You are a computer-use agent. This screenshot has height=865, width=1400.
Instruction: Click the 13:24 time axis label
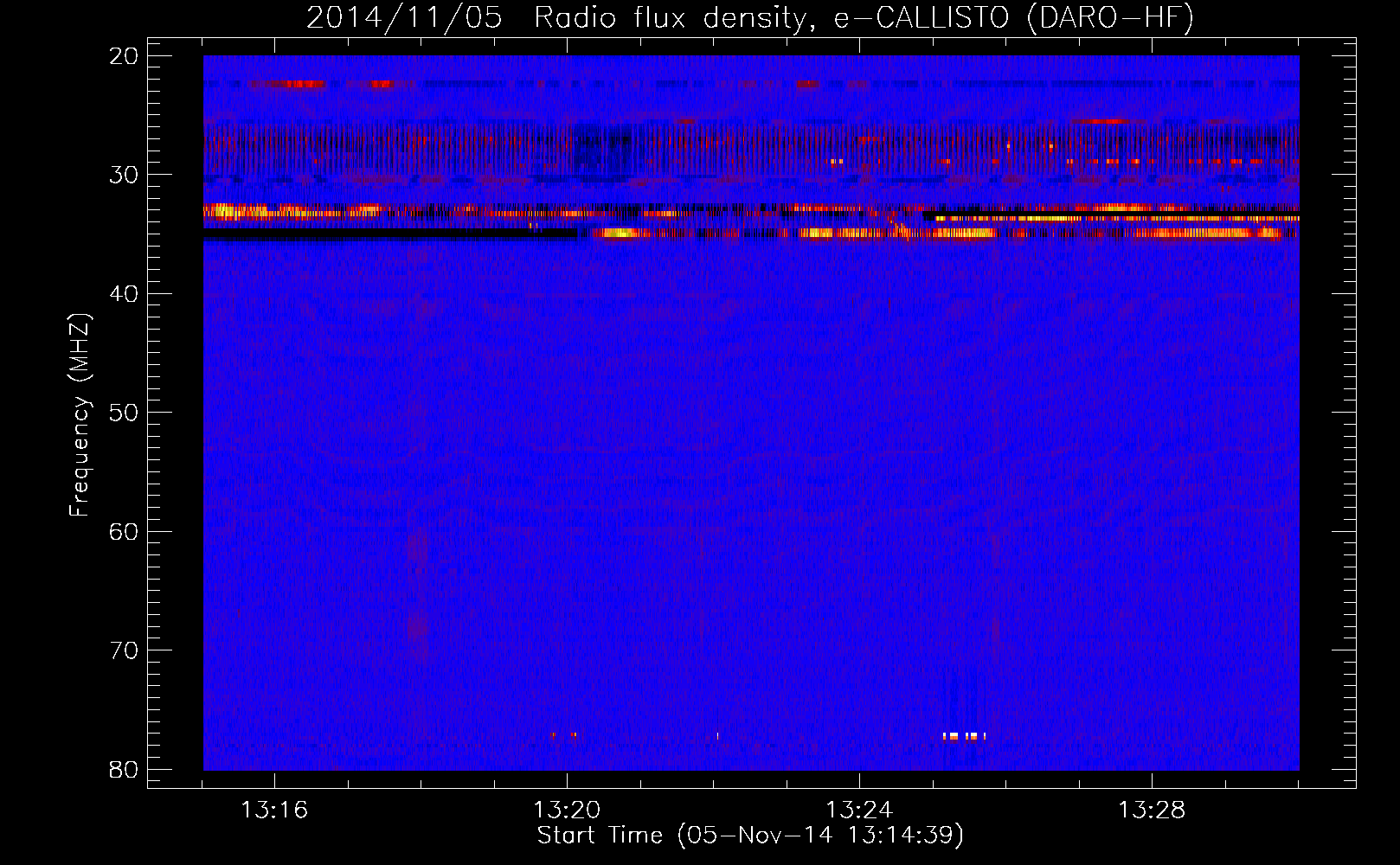click(859, 811)
